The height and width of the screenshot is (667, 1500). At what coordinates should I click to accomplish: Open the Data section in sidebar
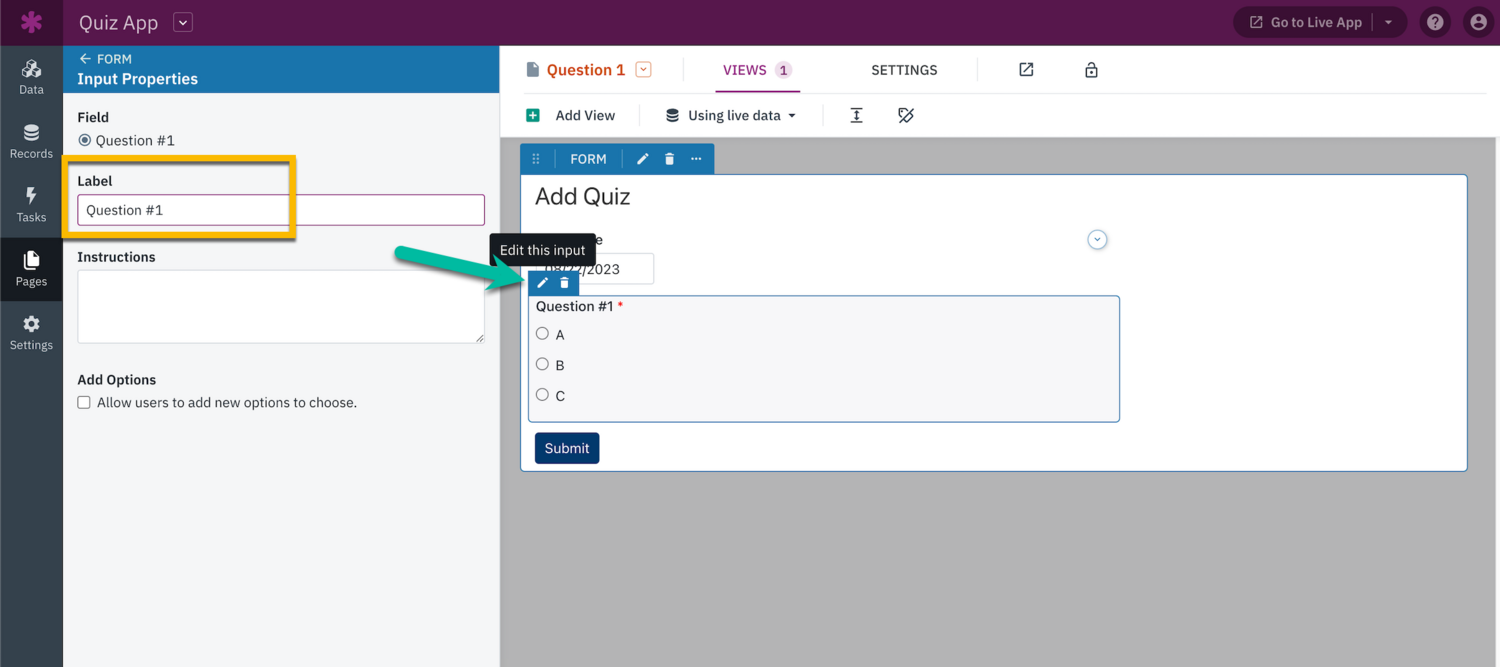(31, 77)
